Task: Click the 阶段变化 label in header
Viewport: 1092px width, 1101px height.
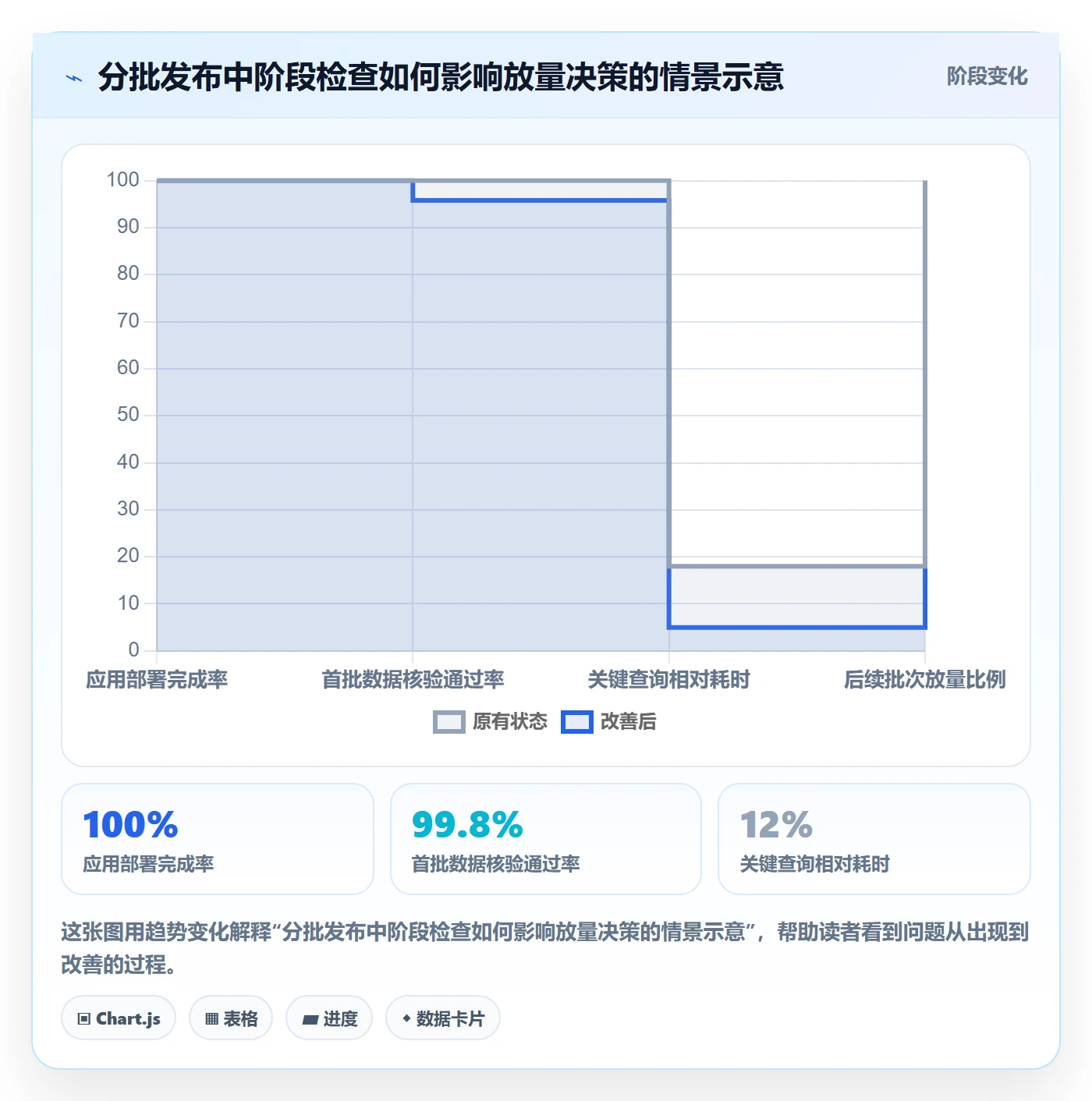Action: tap(987, 76)
